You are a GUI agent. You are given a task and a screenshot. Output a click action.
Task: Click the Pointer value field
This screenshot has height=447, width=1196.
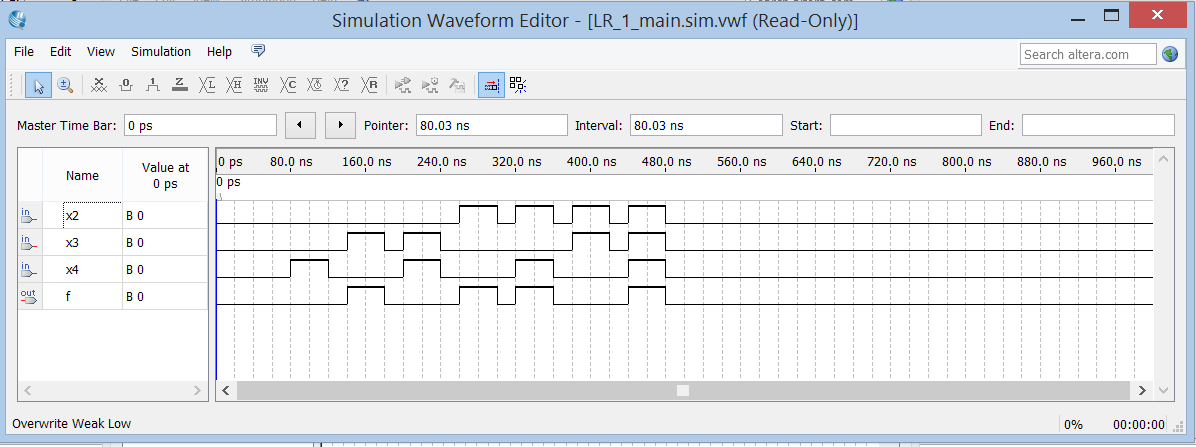pyautogui.click(x=492, y=125)
